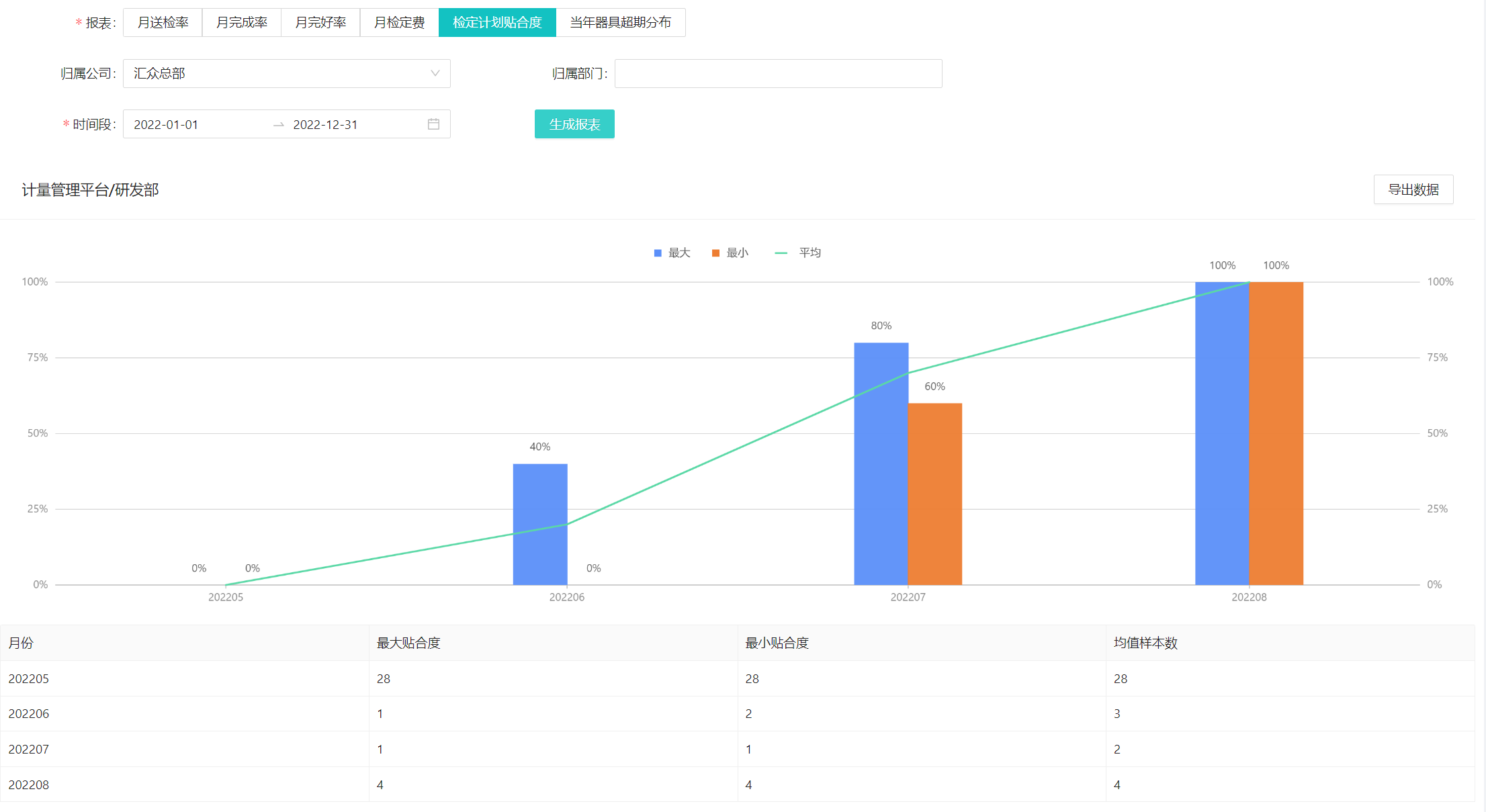Click the 归属部门 input field

tap(778, 73)
